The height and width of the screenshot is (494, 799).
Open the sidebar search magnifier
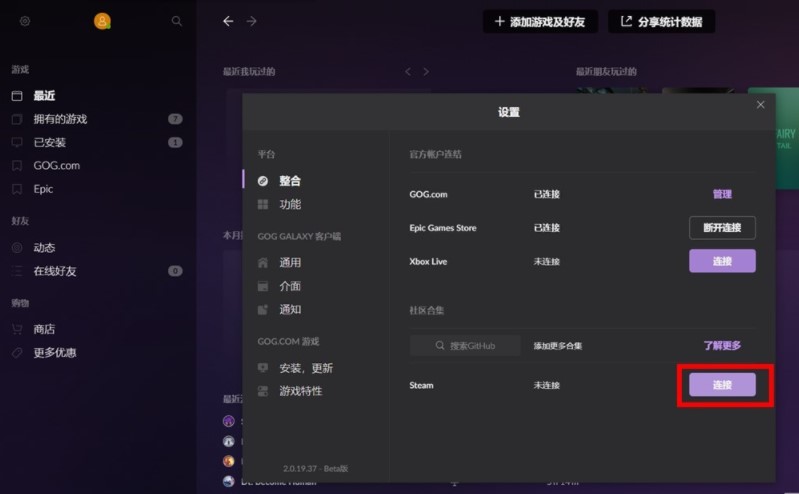pos(176,21)
